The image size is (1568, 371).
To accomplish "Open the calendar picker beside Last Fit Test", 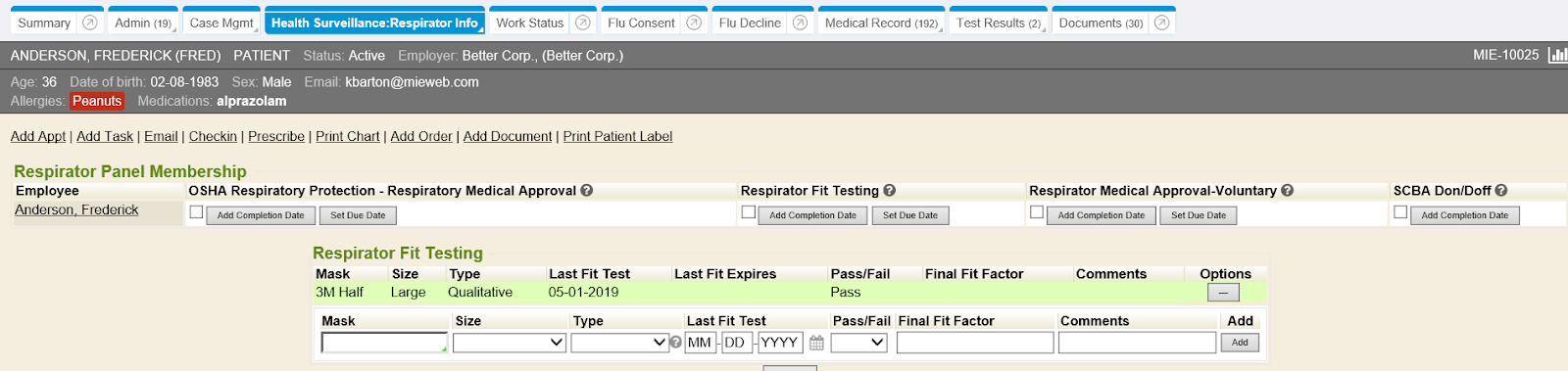I will click(x=816, y=343).
